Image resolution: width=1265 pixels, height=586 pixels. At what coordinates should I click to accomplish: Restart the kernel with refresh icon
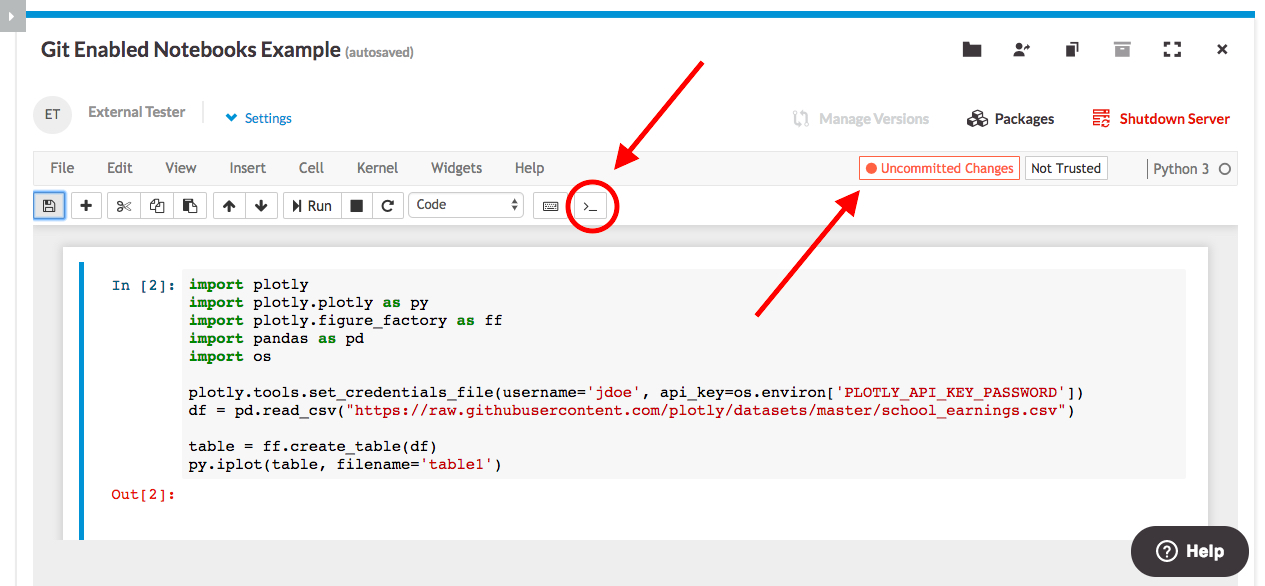(x=387, y=206)
